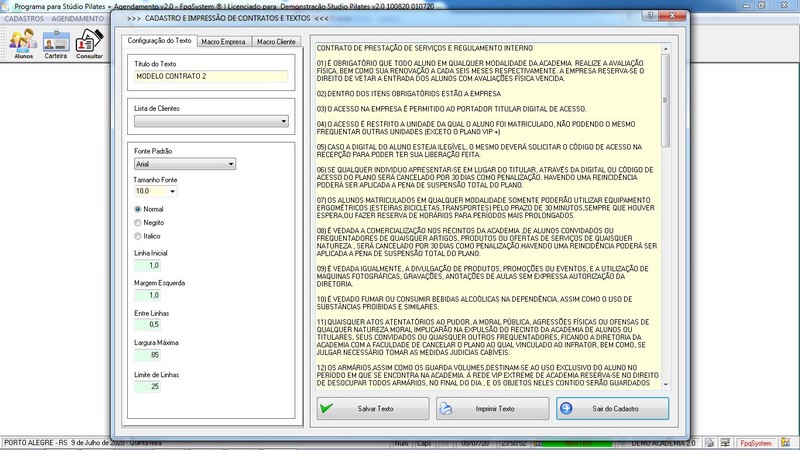The width and height of the screenshot is (800, 450).
Task: Click the green checkmark icon on Salvar Texto
Action: [327, 408]
